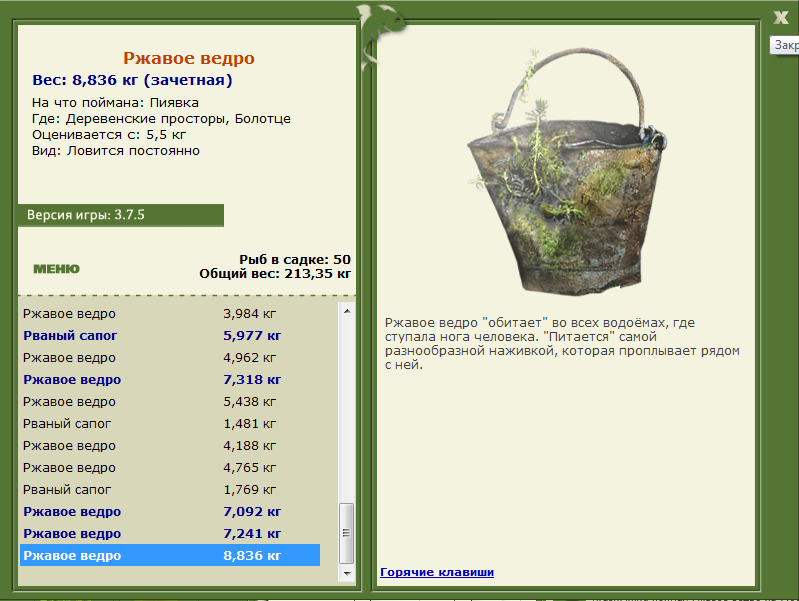Select Рваный сапог 1,481 кг row
The image size is (799, 601).
(x=170, y=424)
